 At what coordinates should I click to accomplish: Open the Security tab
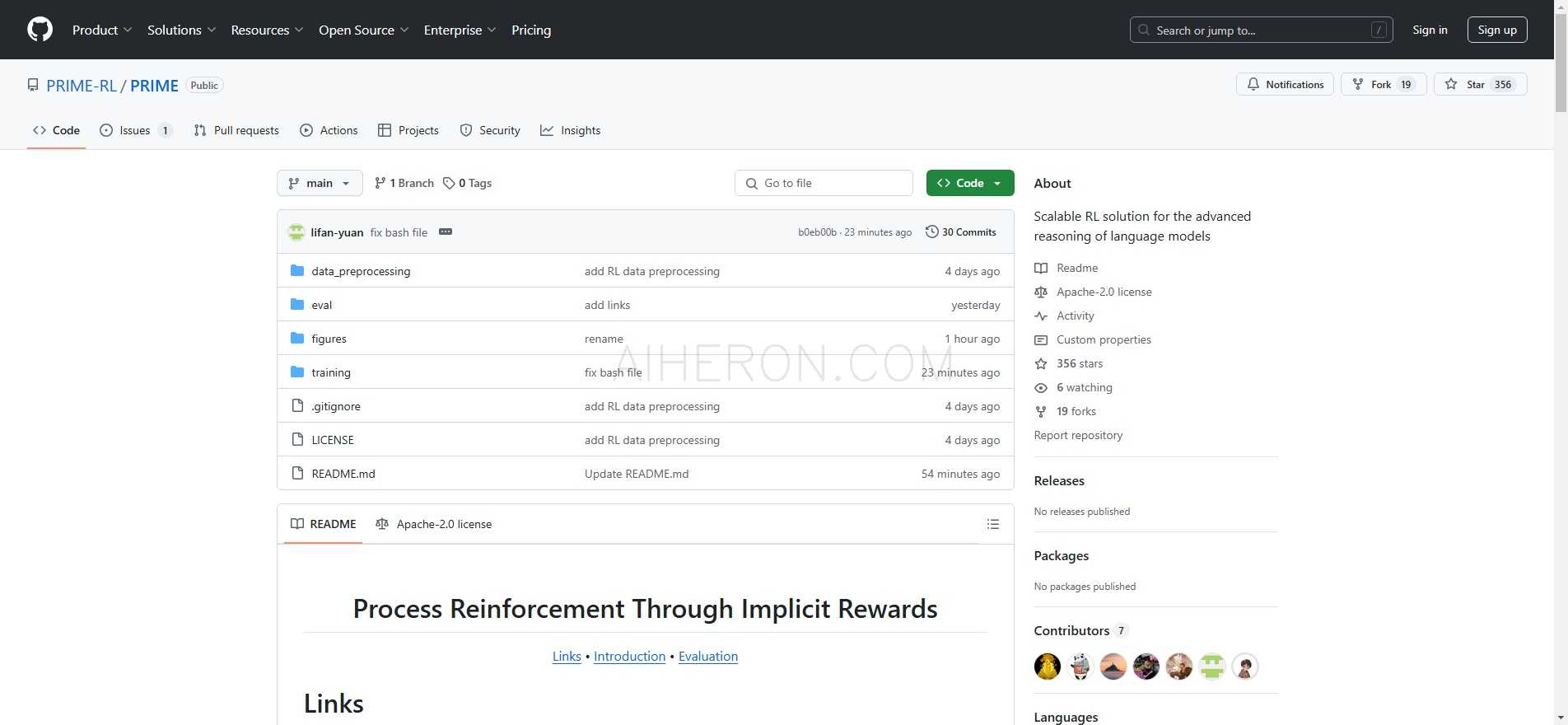tap(489, 130)
